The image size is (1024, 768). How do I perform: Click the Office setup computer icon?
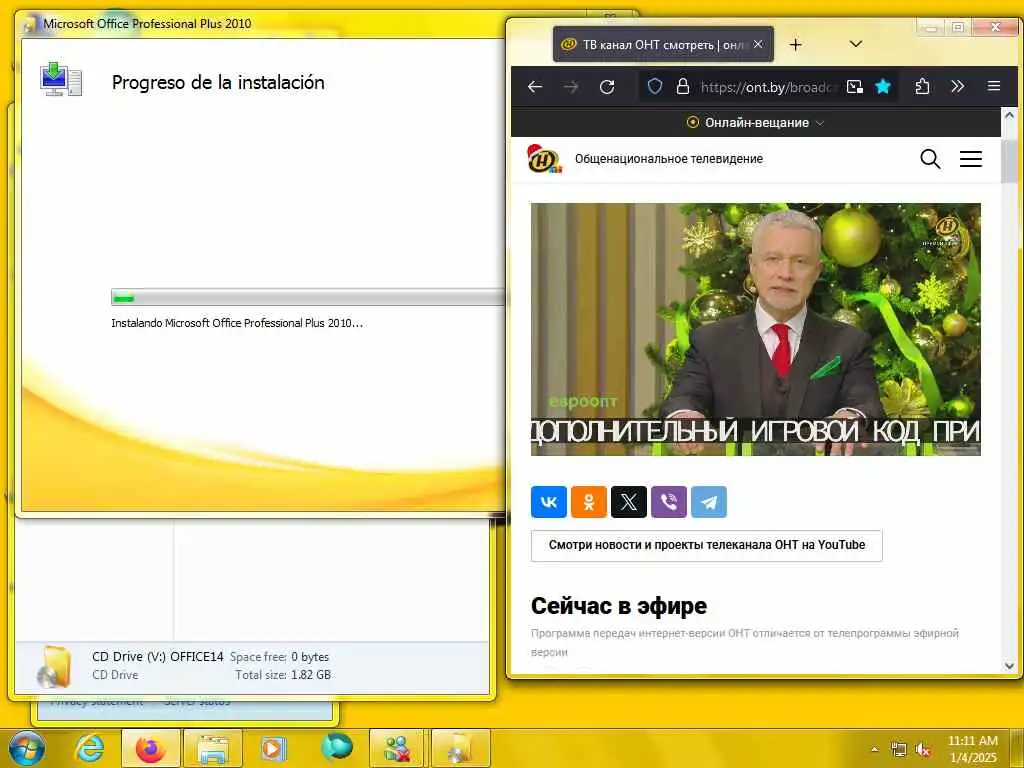point(60,80)
